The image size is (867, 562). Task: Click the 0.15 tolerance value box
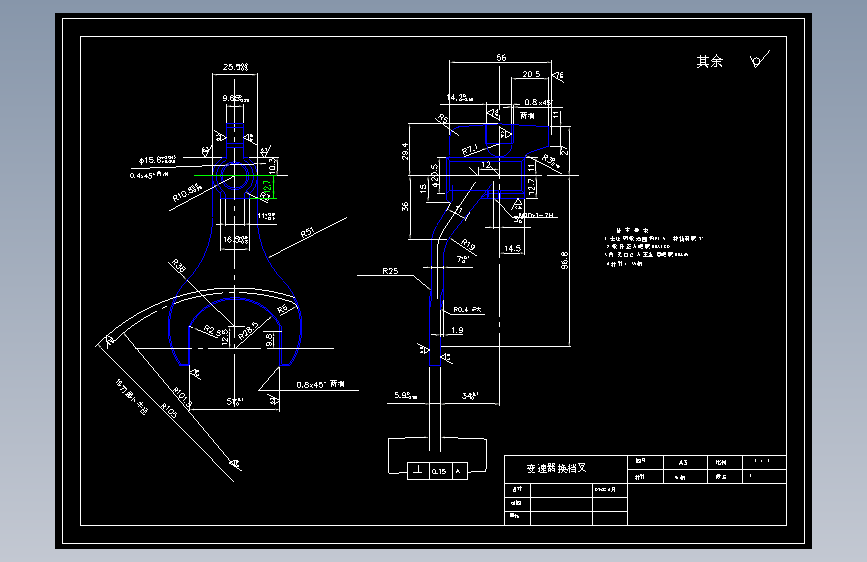[x=439, y=471]
